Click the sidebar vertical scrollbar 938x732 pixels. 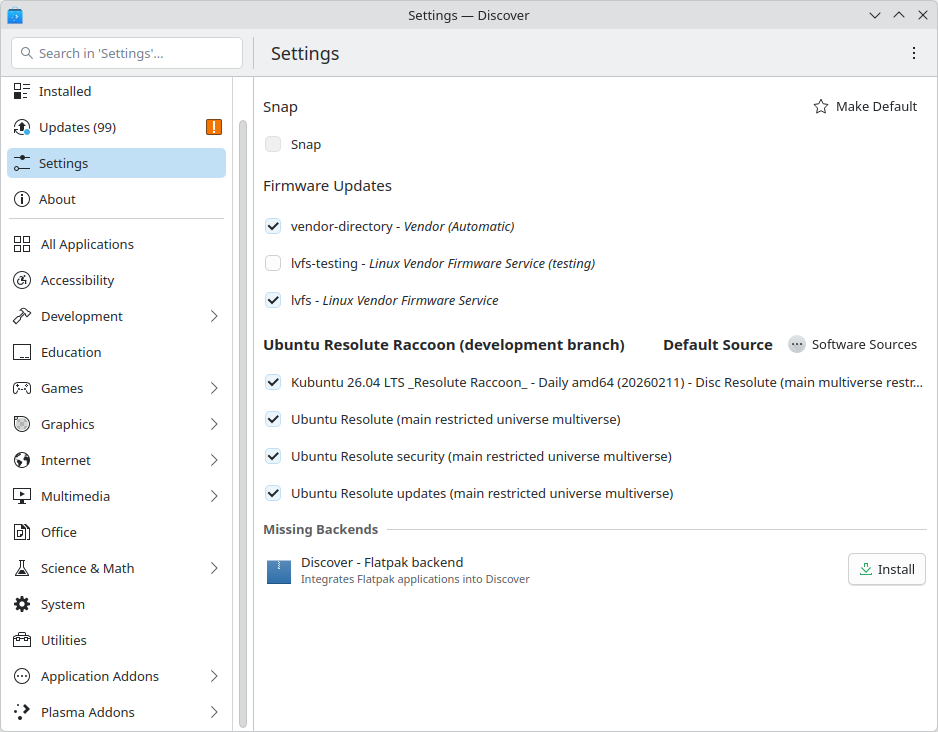coord(243,420)
